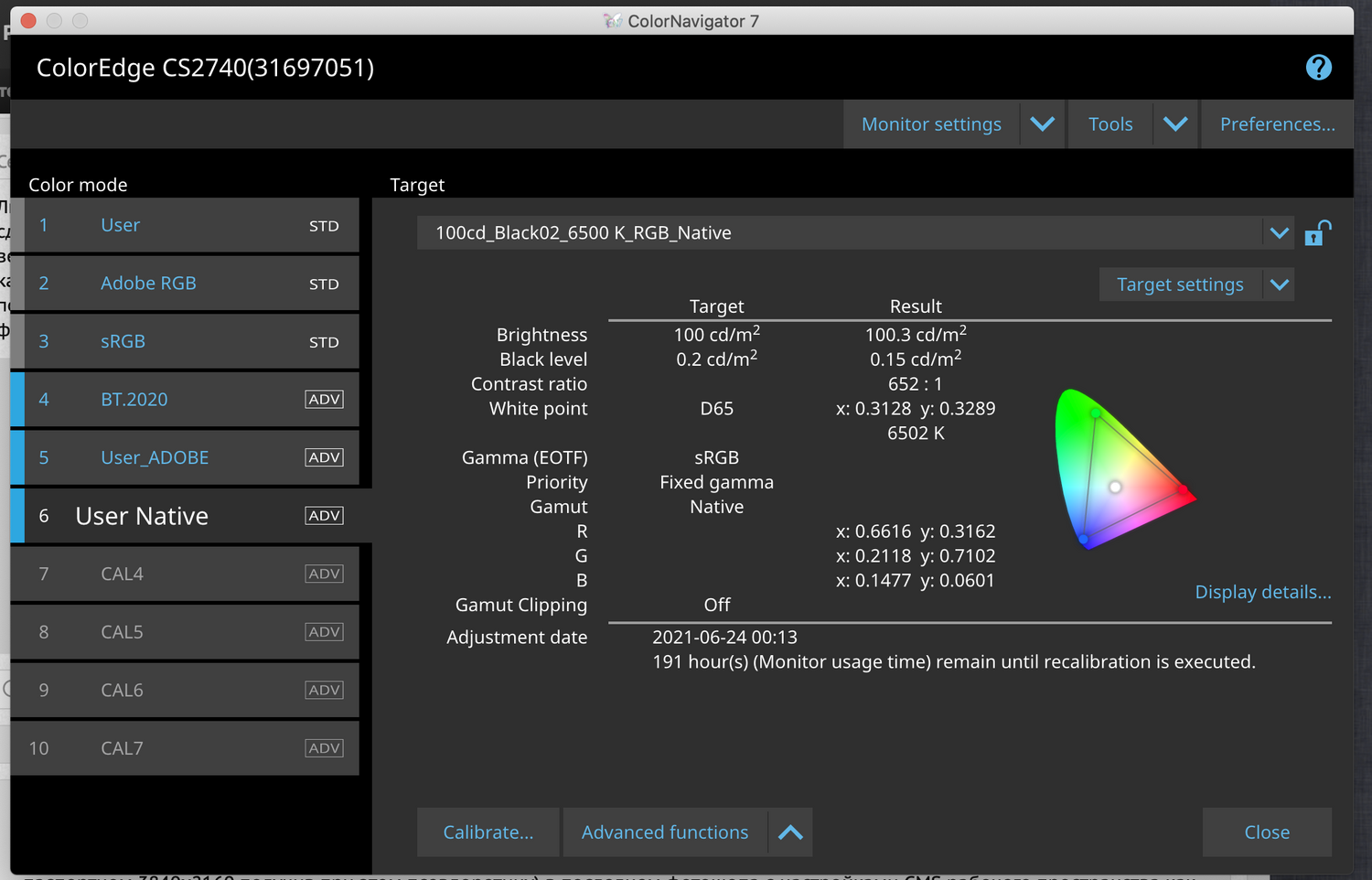Click the ADV badge on CAL4

pyautogui.click(x=325, y=574)
